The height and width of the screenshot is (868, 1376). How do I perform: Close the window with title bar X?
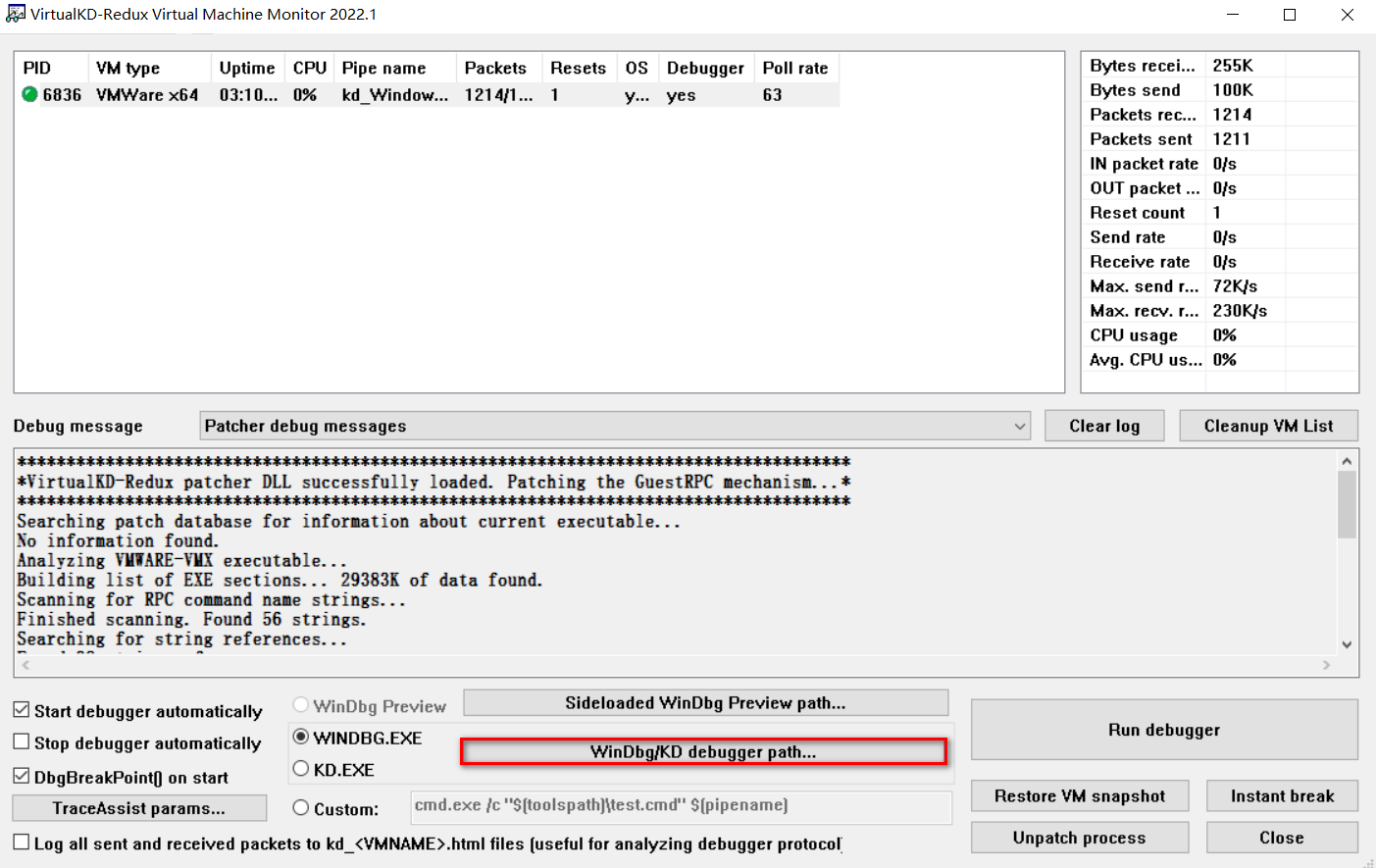1347,15
